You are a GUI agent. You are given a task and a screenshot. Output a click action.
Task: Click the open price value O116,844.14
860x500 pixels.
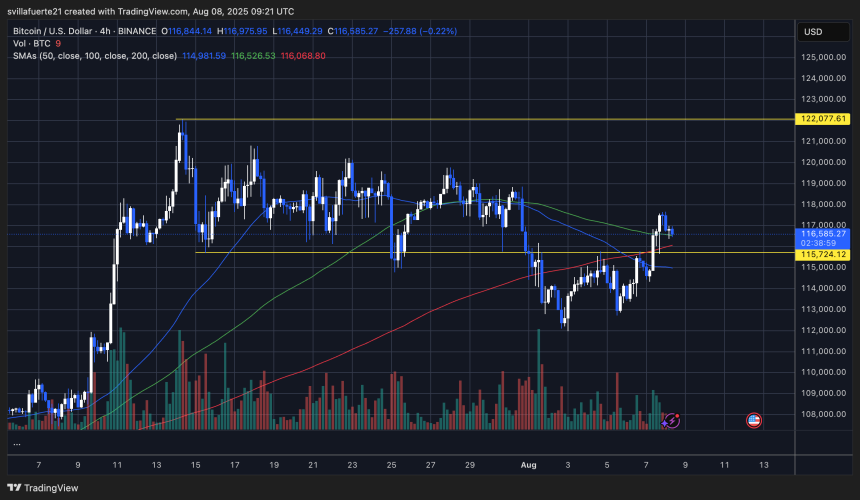[x=186, y=31]
